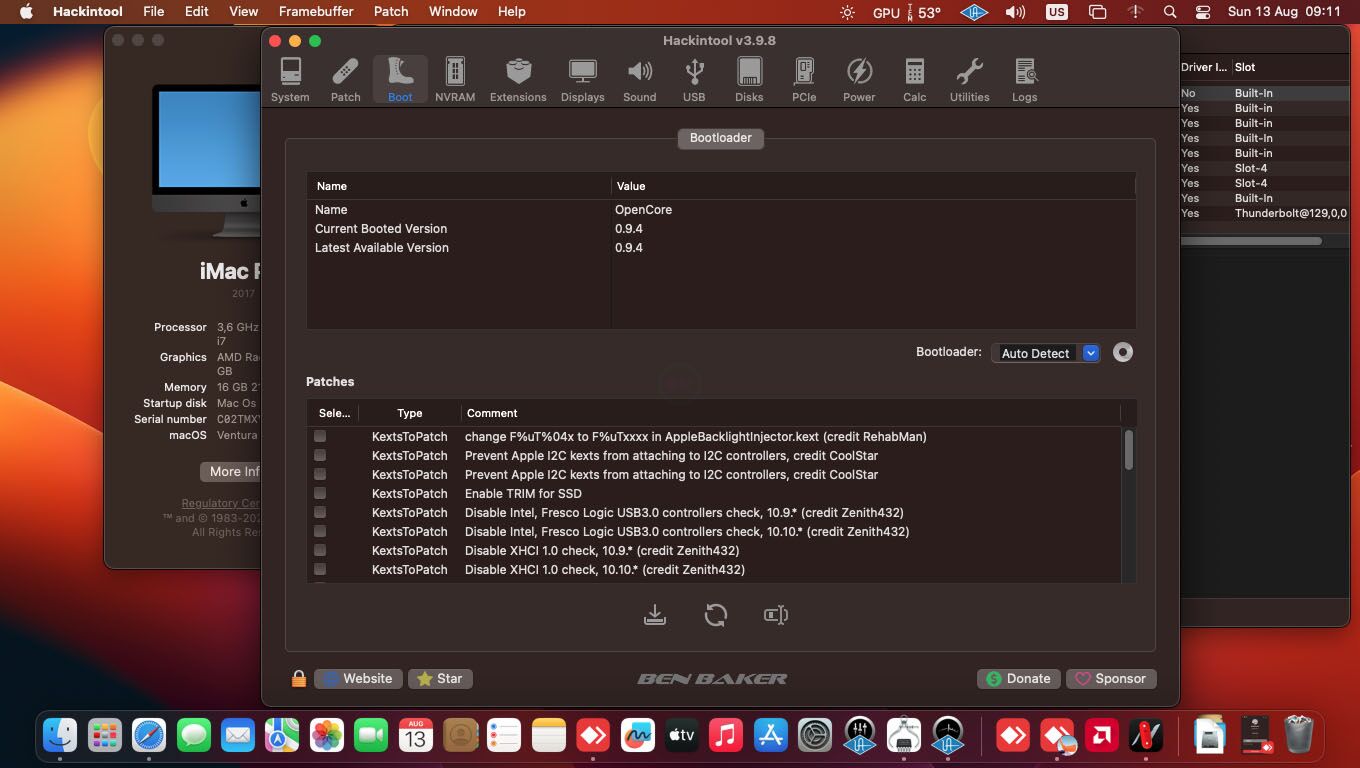Open the Patch menu in the menu bar
1360x768 pixels.
tap(390, 11)
